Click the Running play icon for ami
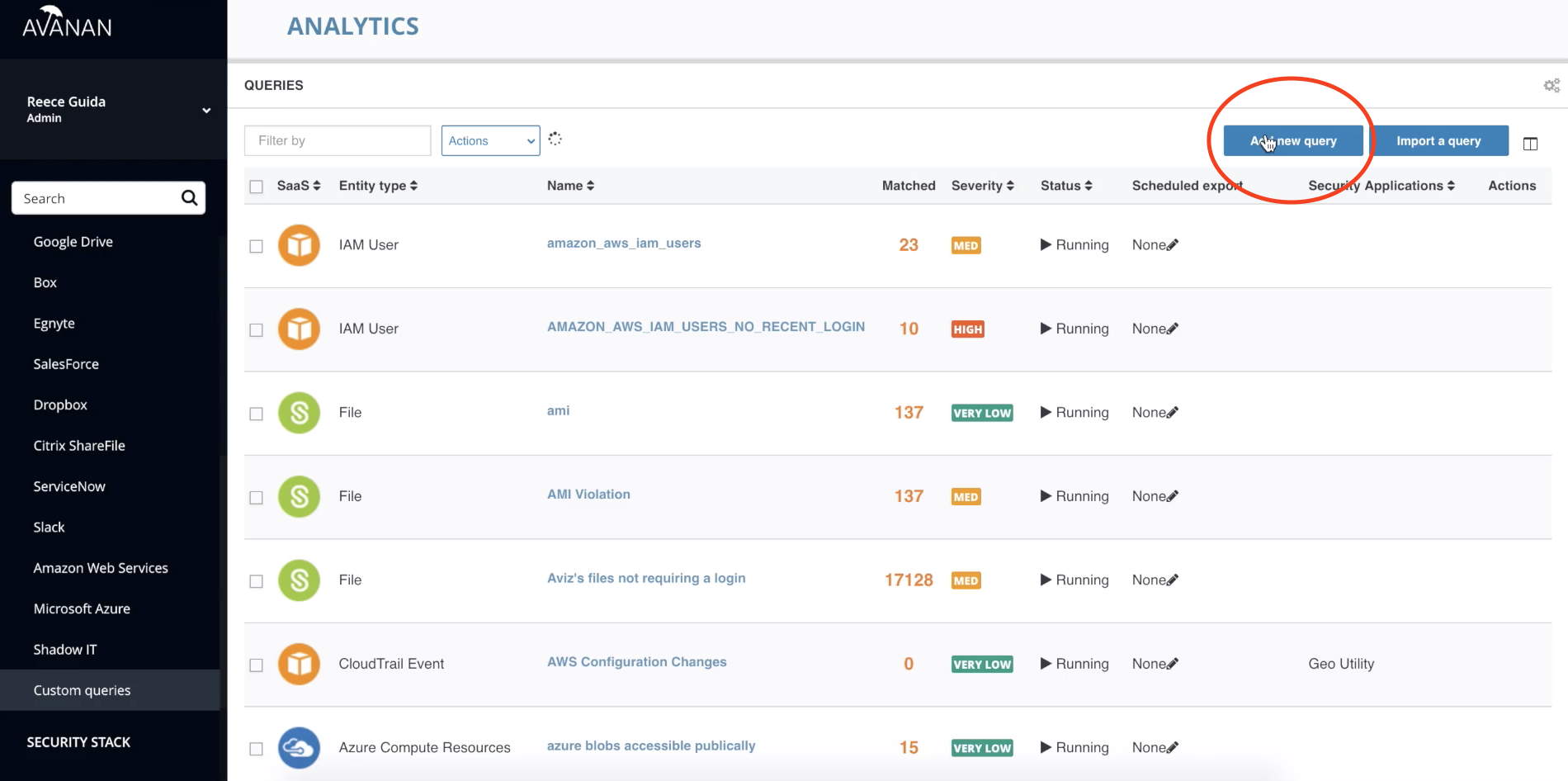Image resolution: width=1568 pixels, height=781 pixels. (1046, 412)
